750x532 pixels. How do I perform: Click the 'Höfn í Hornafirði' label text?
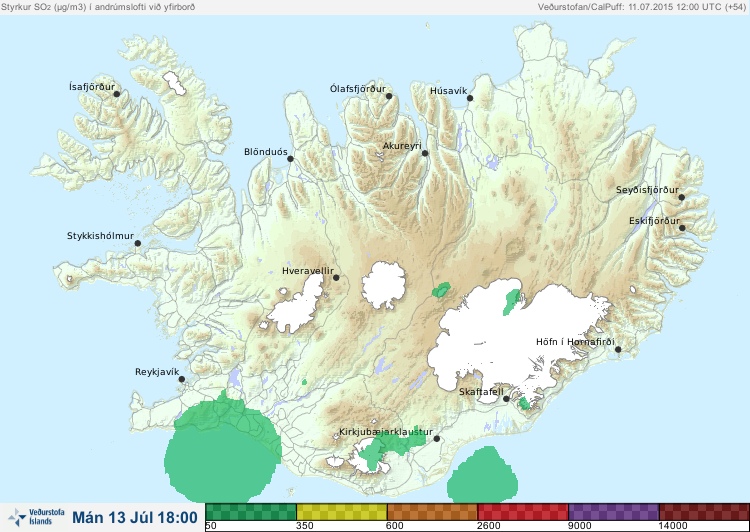coord(575,342)
